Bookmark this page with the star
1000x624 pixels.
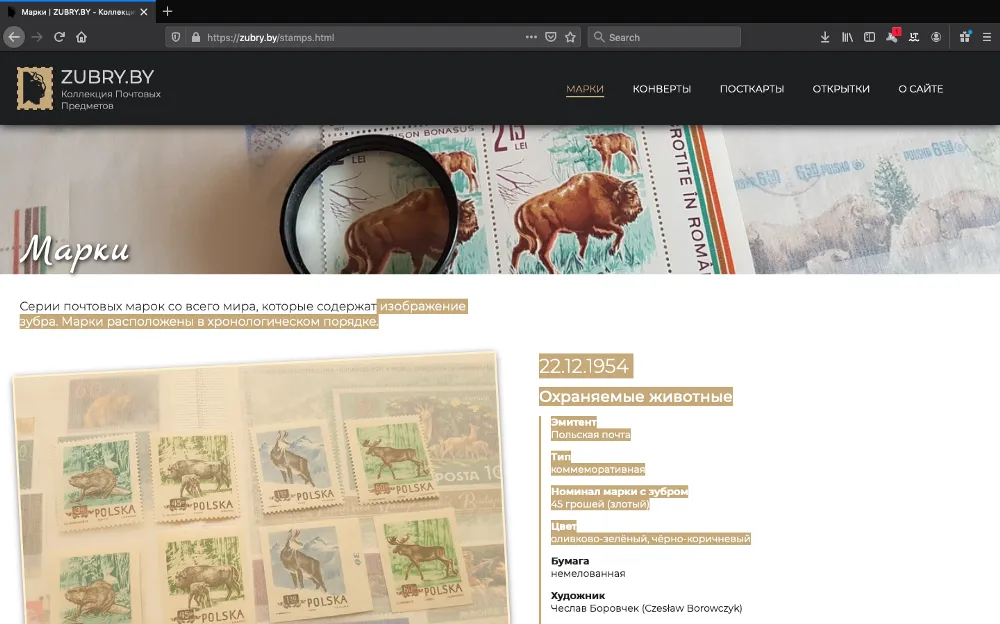pos(570,37)
